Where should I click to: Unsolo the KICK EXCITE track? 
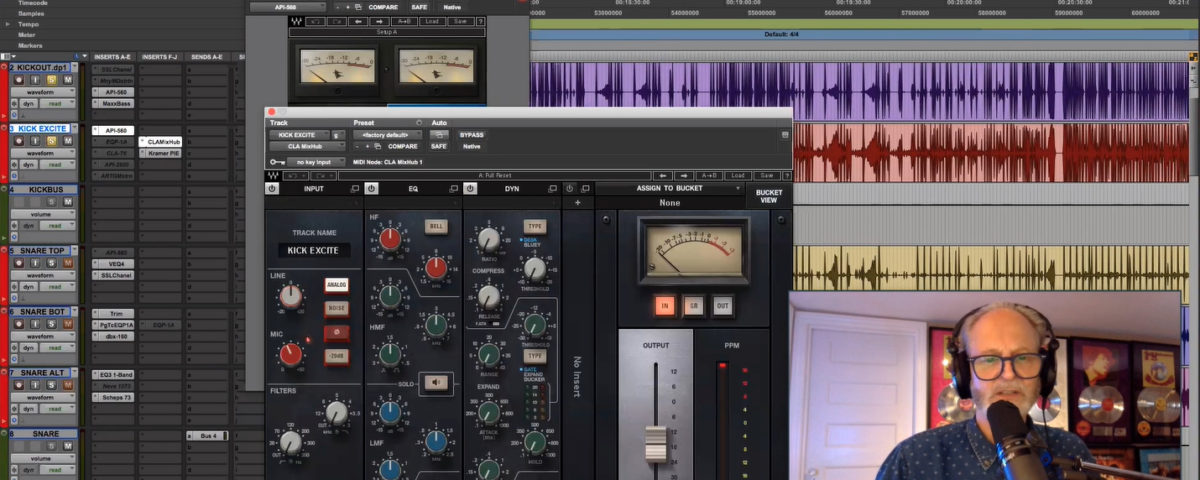coord(50,141)
